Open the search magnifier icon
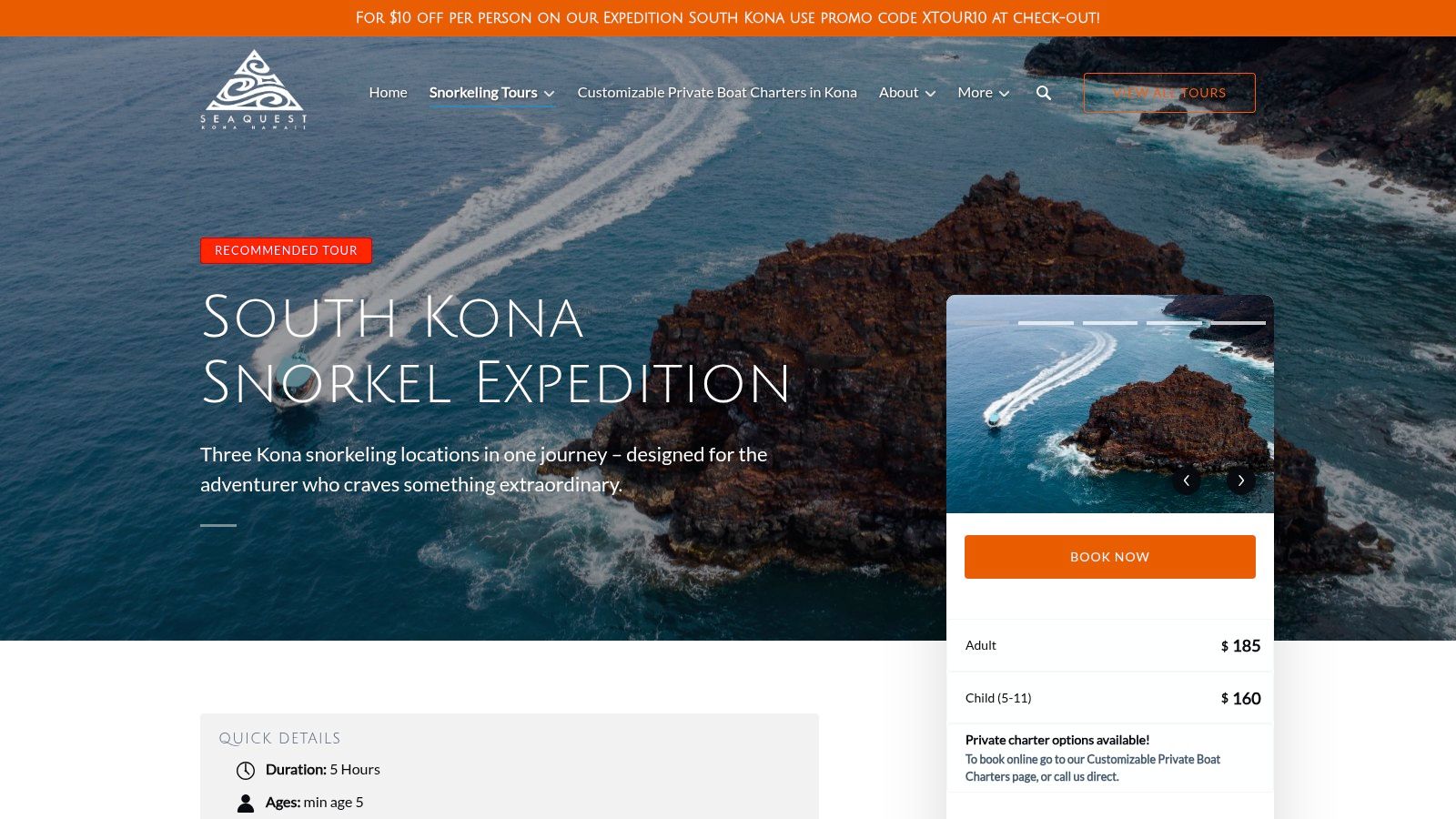1456x819 pixels. pyautogui.click(x=1044, y=93)
